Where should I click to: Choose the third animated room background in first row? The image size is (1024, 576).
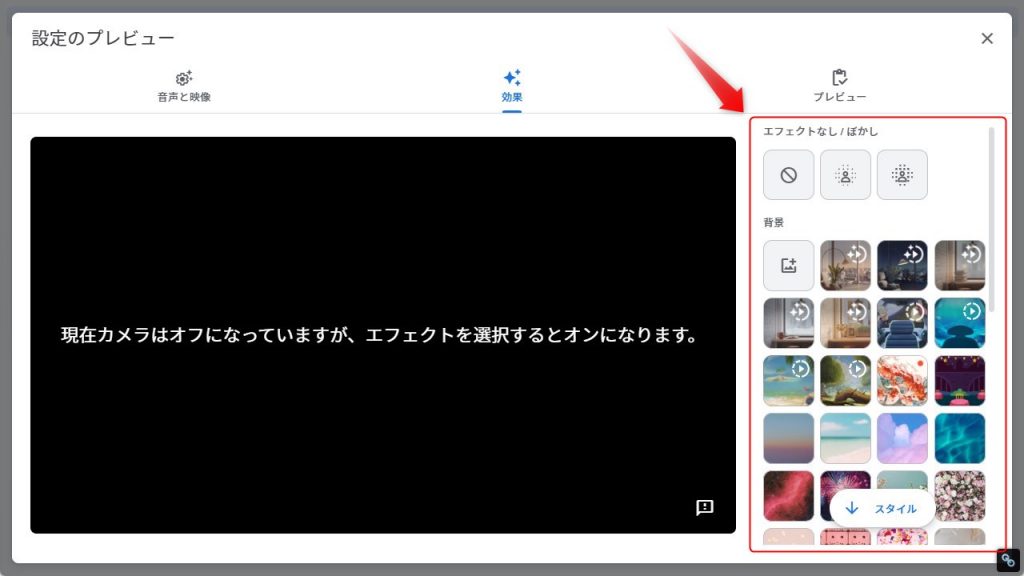point(959,265)
